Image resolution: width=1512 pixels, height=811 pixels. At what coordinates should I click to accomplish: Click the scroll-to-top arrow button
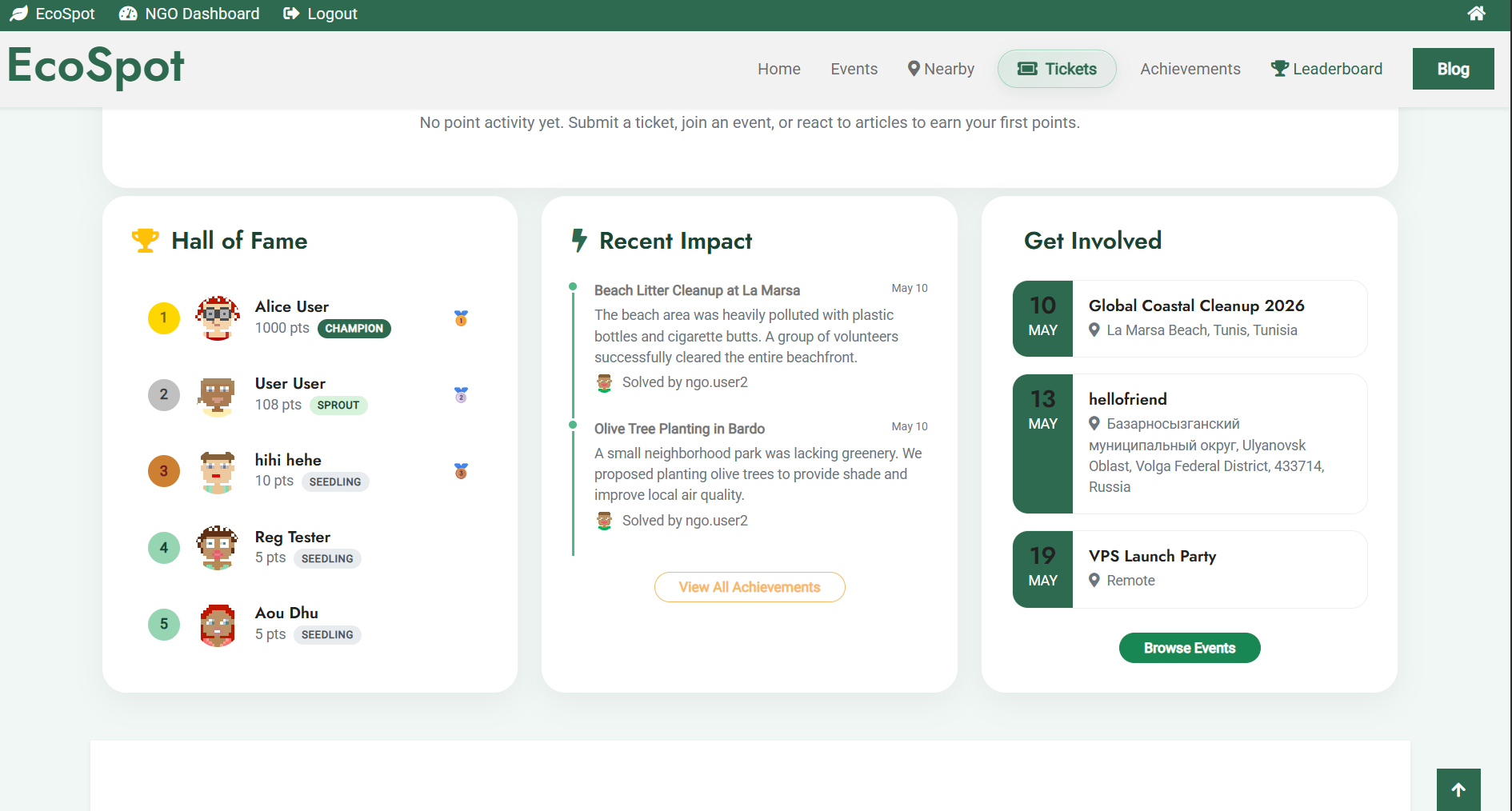(1458, 790)
